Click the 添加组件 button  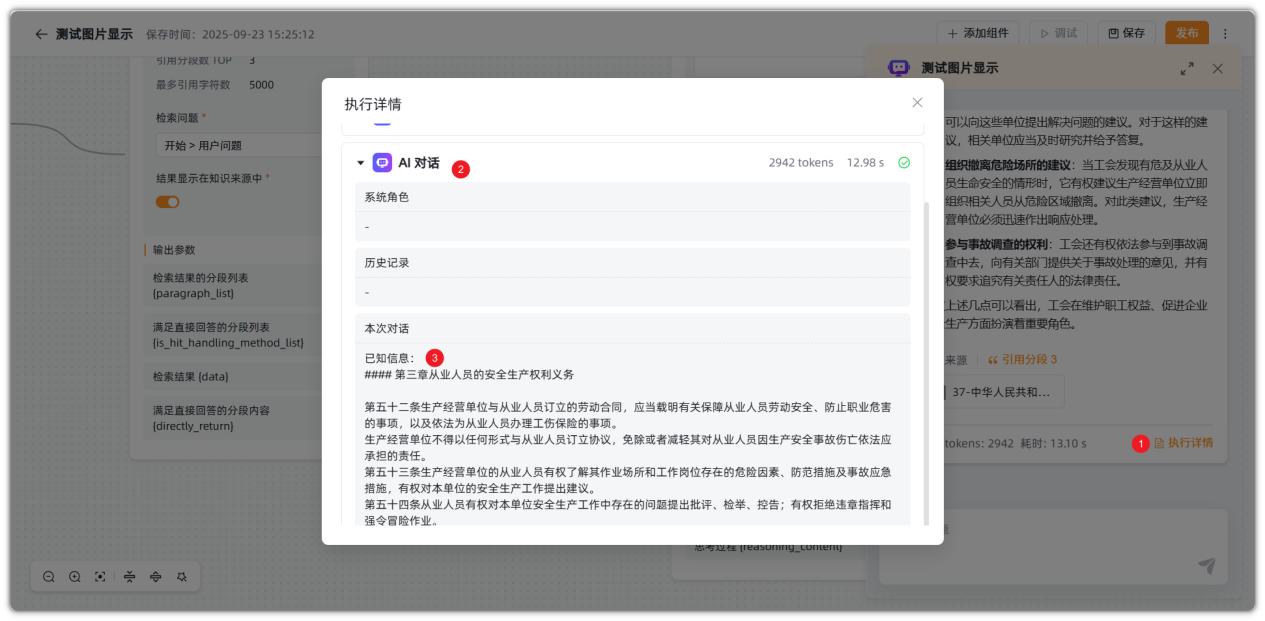click(978, 33)
